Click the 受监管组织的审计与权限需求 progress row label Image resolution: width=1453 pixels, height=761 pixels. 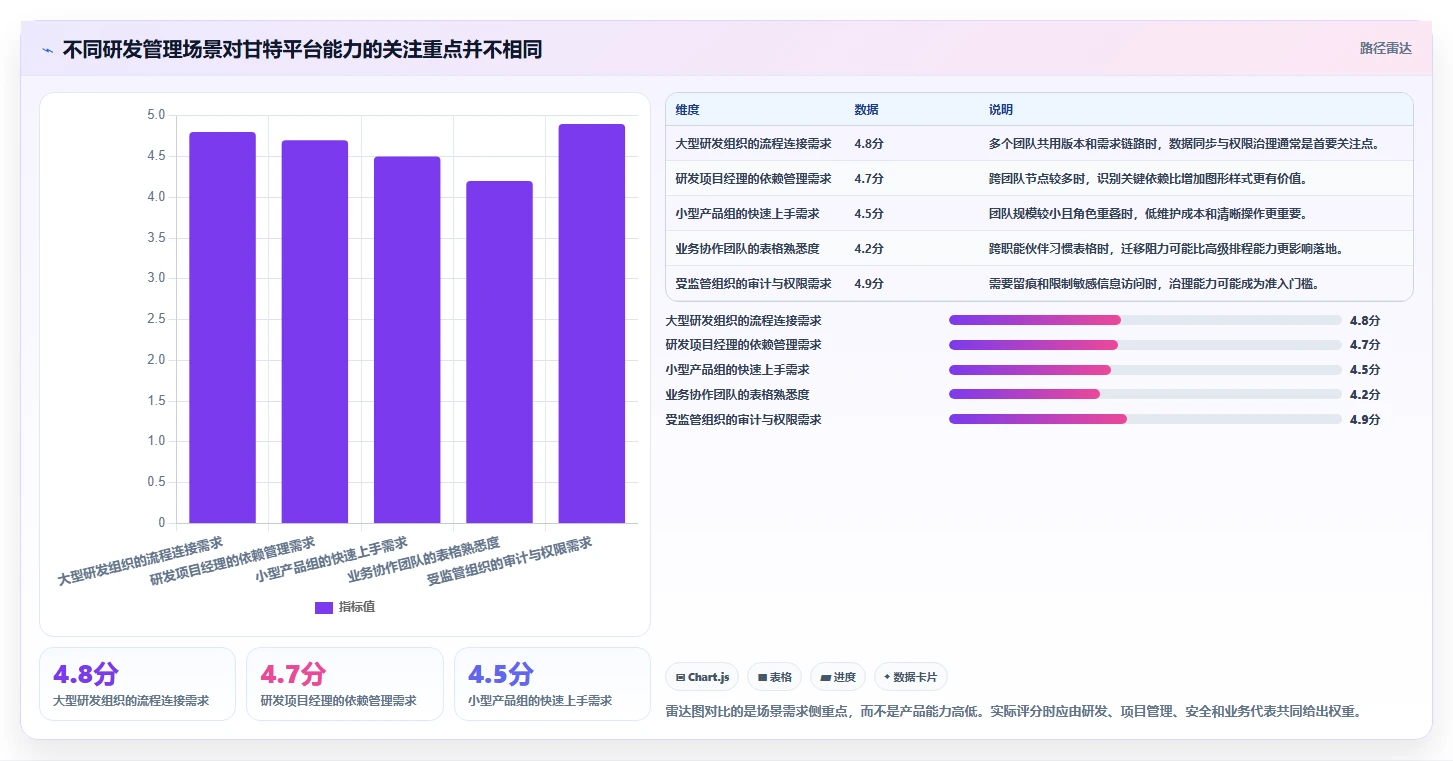pos(744,420)
